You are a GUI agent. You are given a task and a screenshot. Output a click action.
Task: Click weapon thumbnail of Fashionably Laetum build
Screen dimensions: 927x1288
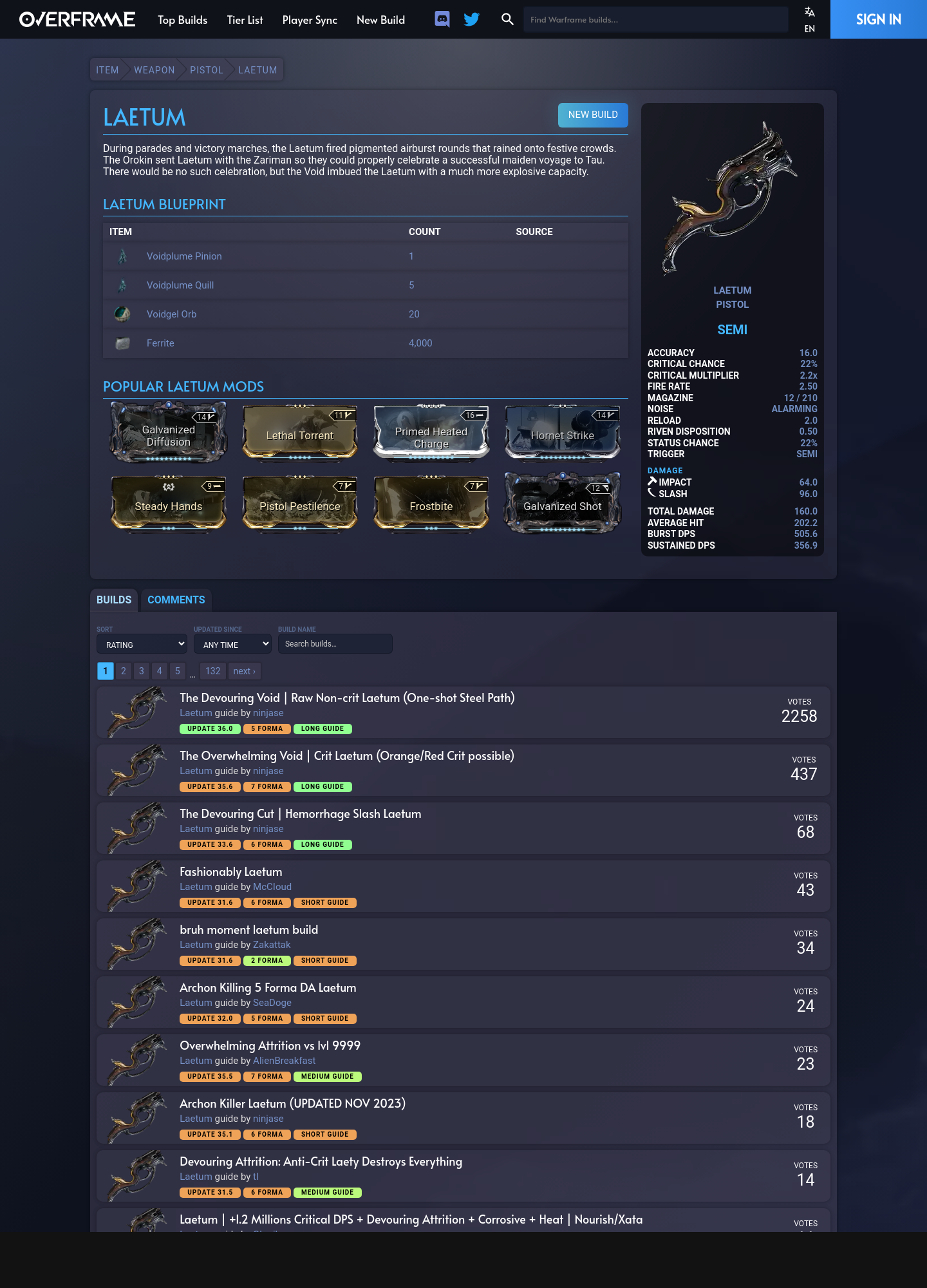pyautogui.click(x=136, y=886)
